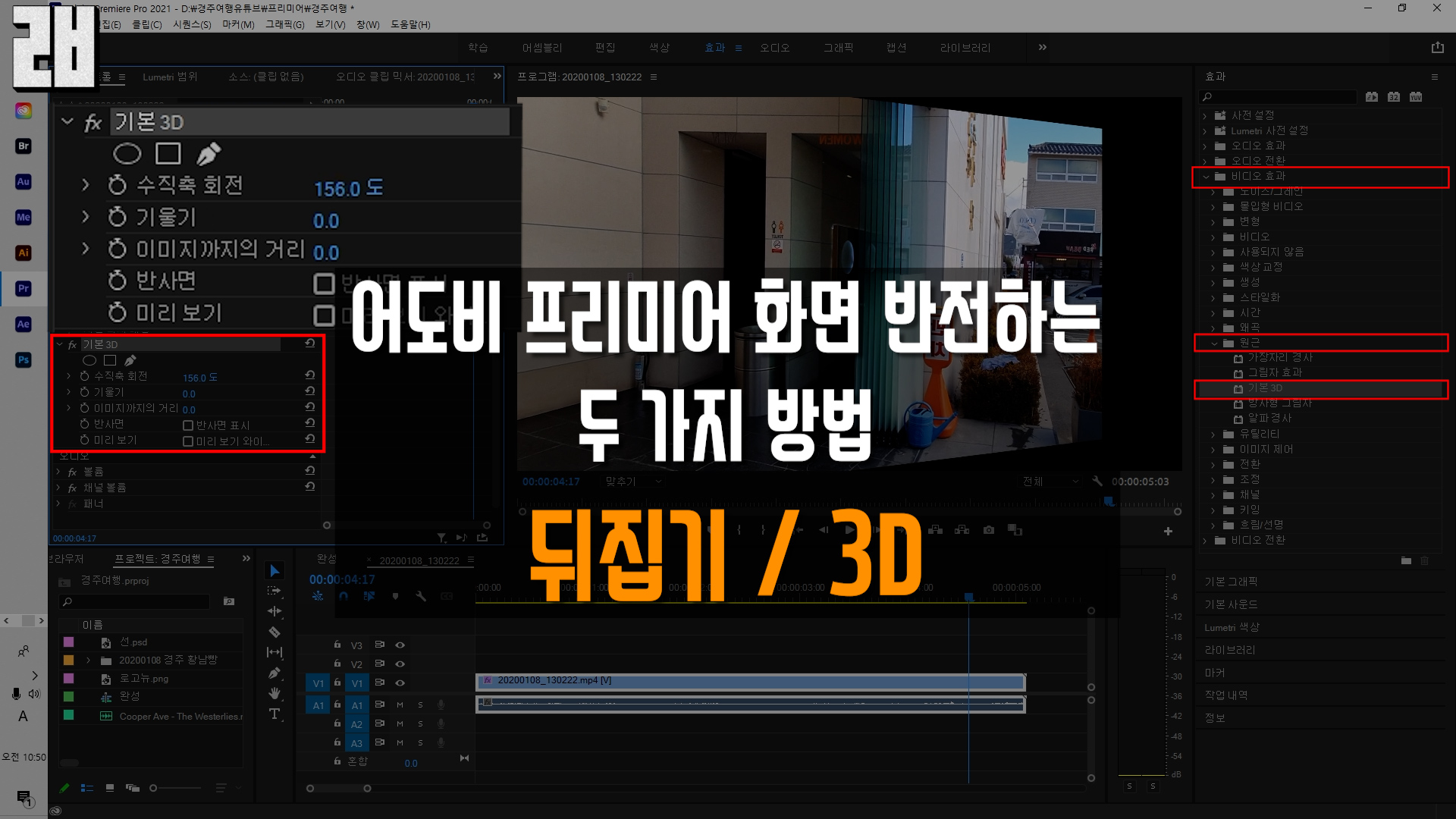Select the Pen tool in timeline toolbox
The height and width of the screenshot is (819, 1456).
pyautogui.click(x=275, y=673)
